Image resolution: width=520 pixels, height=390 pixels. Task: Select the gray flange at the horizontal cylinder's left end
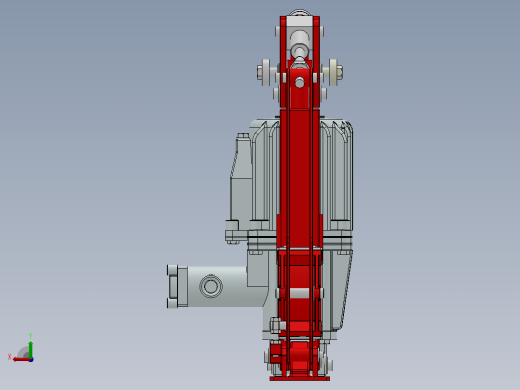177,286
